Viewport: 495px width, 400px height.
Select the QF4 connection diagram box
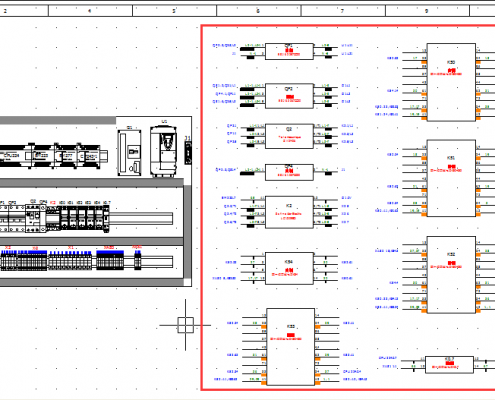point(289,172)
